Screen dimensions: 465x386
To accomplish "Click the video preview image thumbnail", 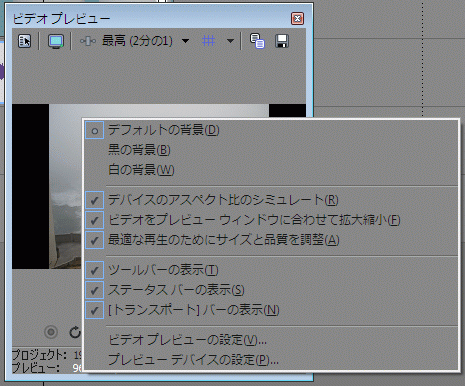I will coord(65,186).
